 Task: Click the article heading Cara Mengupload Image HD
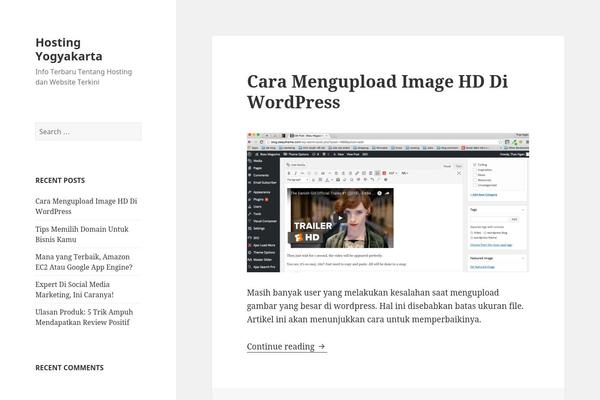377,91
